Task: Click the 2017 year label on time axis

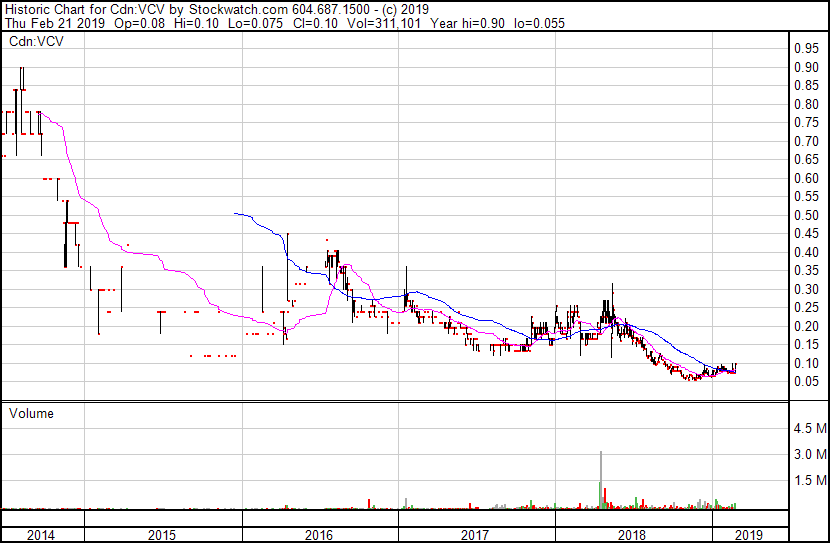Action: tap(475, 535)
